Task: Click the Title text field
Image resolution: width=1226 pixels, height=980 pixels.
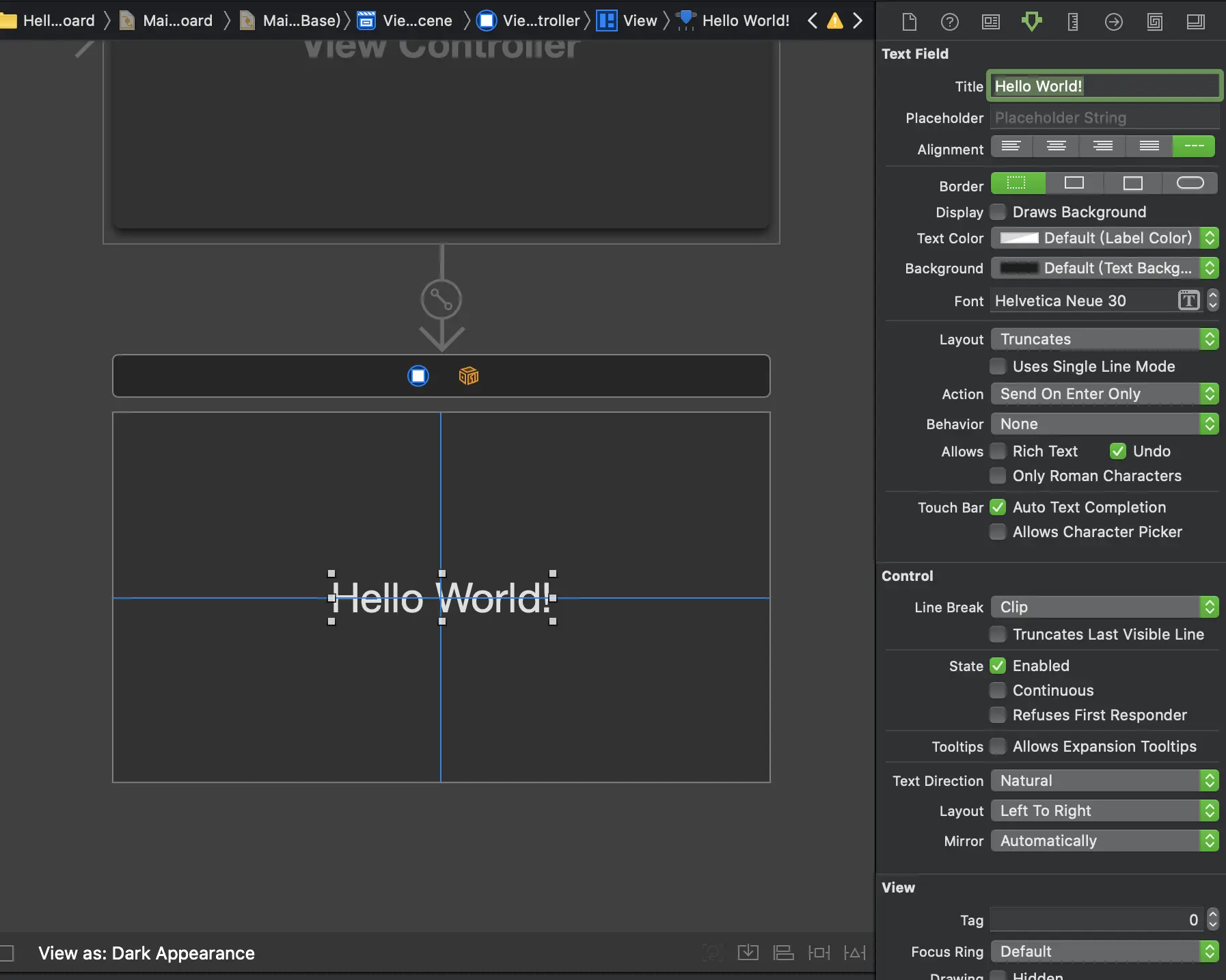Action: (1104, 86)
